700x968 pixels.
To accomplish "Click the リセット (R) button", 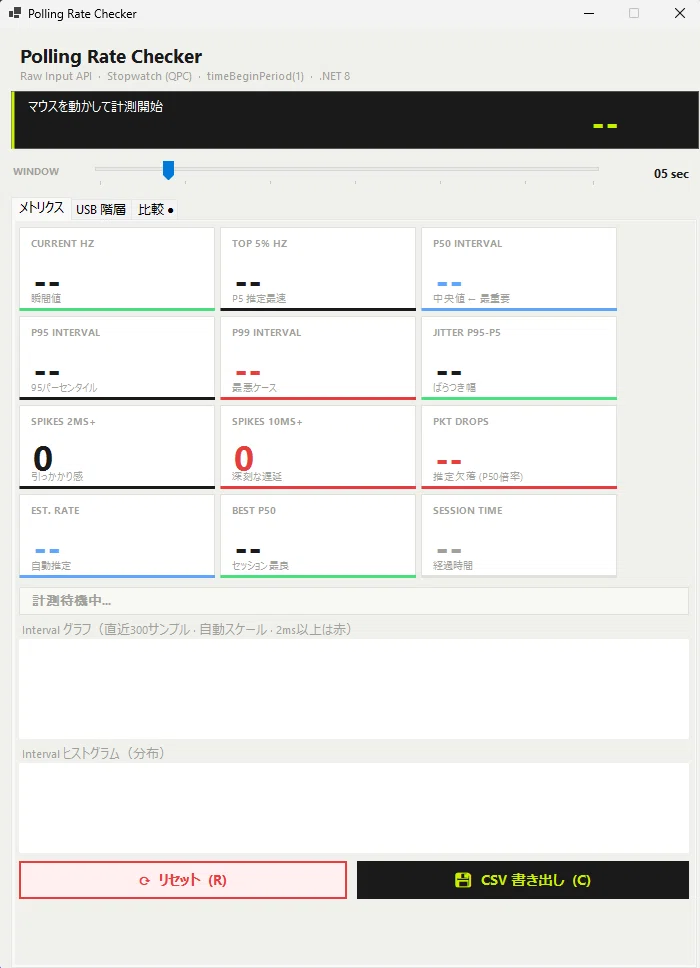I will tap(183, 880).
